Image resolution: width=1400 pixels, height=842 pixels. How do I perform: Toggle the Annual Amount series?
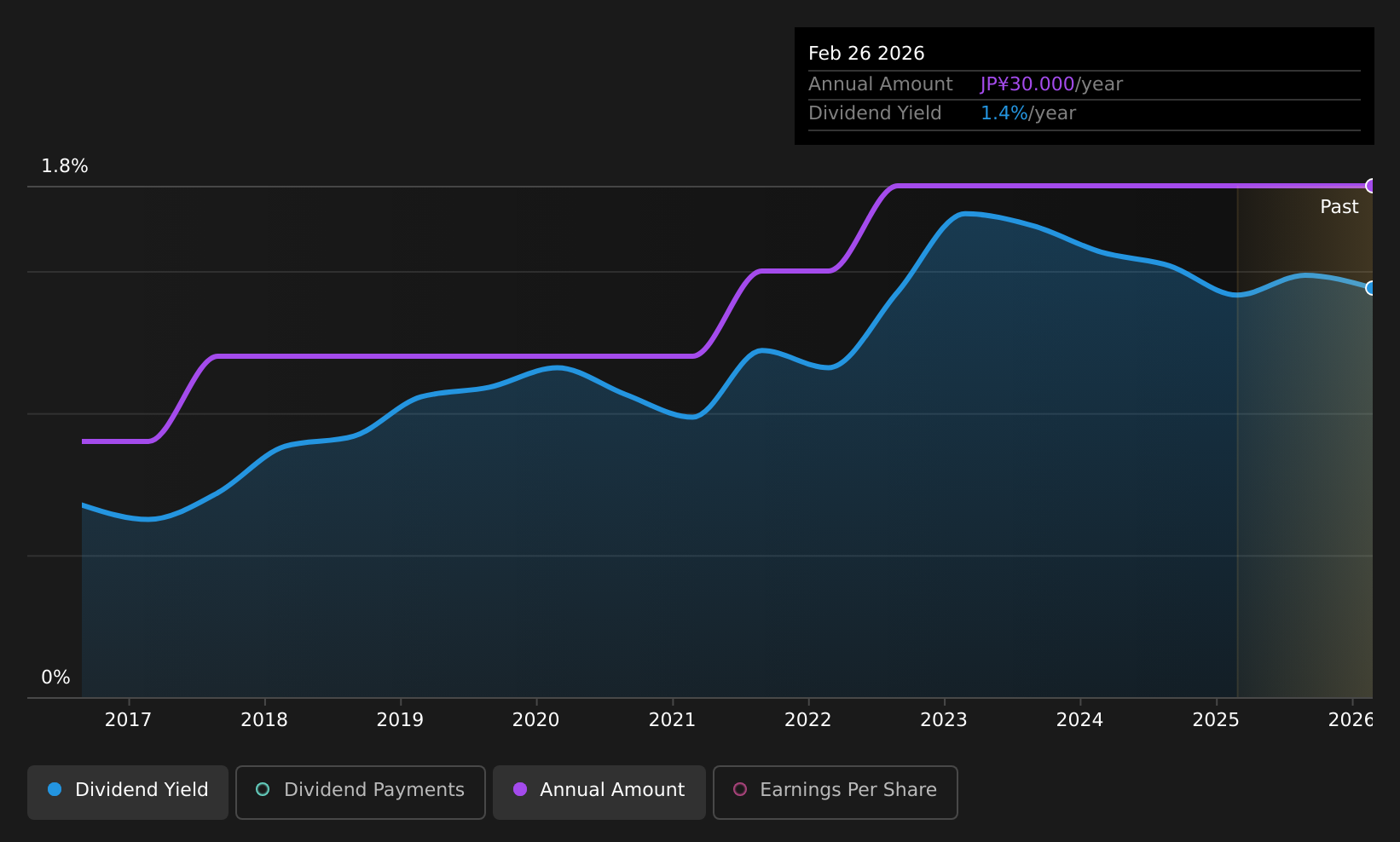pyautogui.click(x=599, y=793)
